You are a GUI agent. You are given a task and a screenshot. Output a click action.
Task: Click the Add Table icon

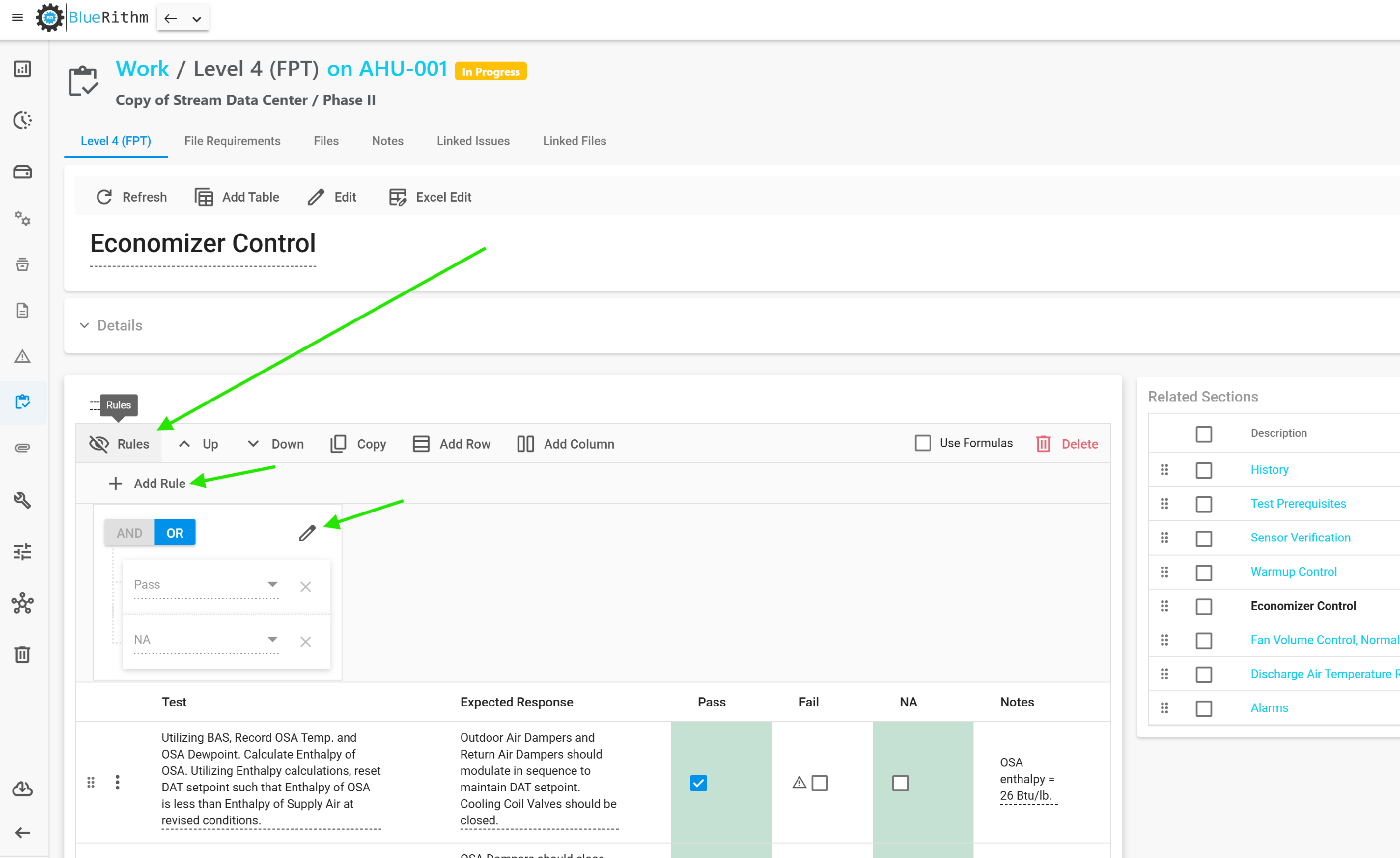203,197
